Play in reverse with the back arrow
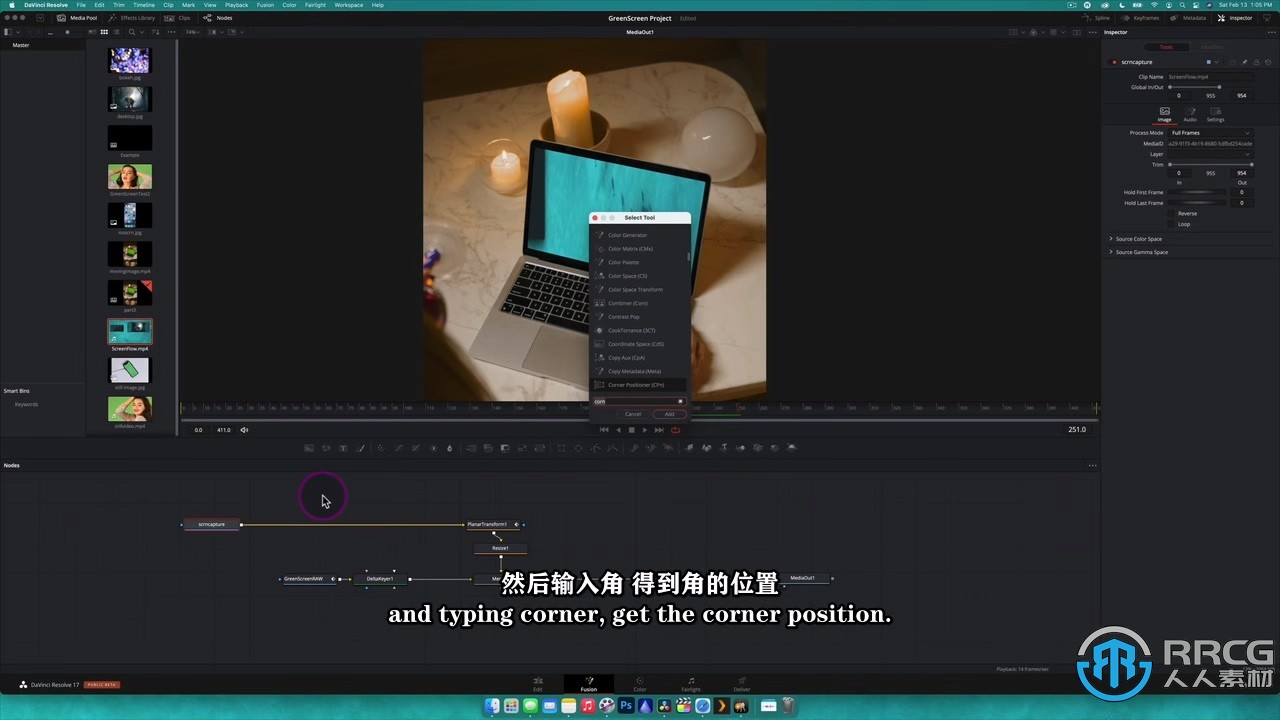The image size is (1280, 720). pyautogui.click(x=618, y=430)
